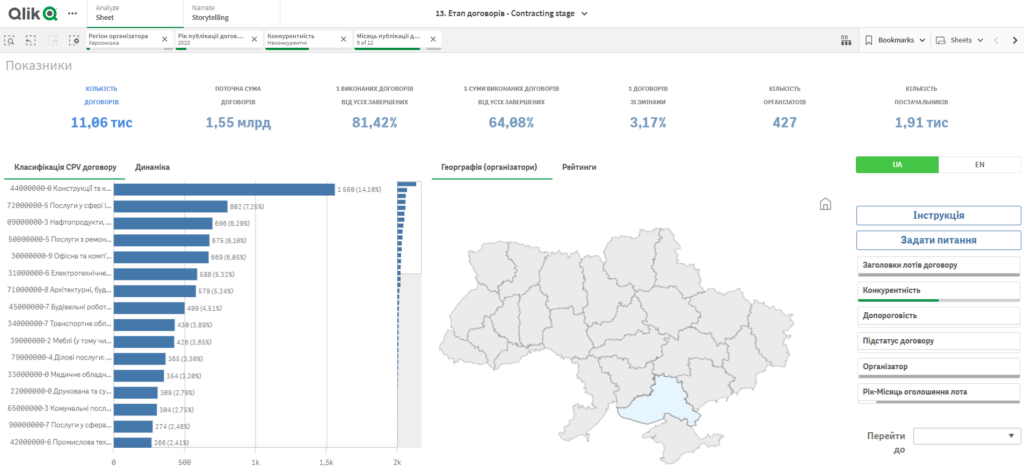Expand the Bookmarks dropdown
The width and height of the screenshot is (1024, 473).
click(x=894, y=40)
